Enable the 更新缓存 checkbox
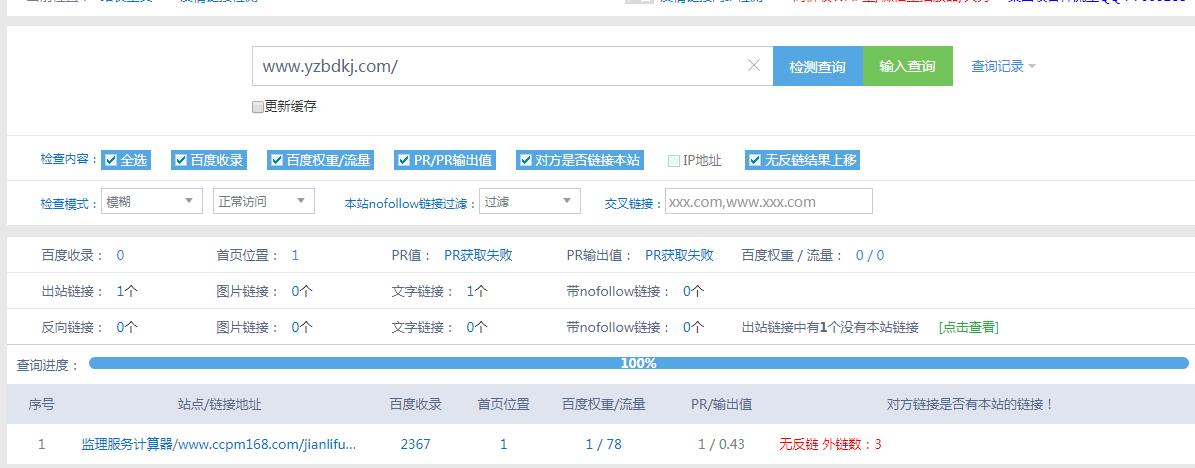Screen dimensions: 1195x468 tap(258, 107)
